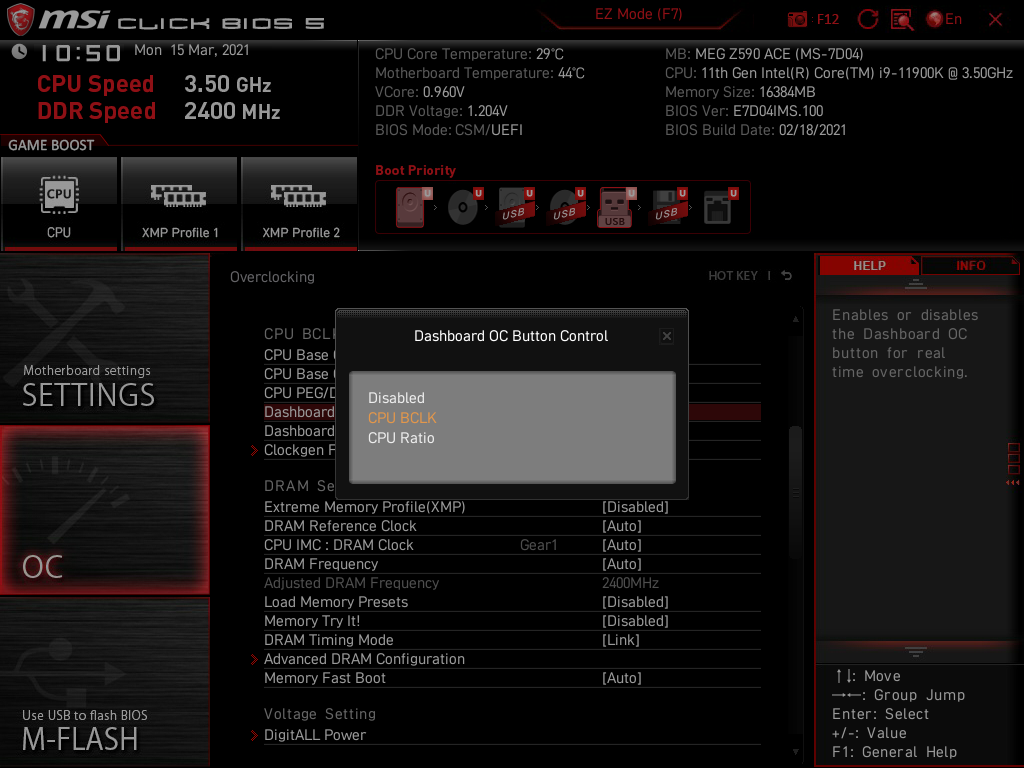Select the optical disc boot device icon
Screen dimensions: 1024x768
(463, 207)
